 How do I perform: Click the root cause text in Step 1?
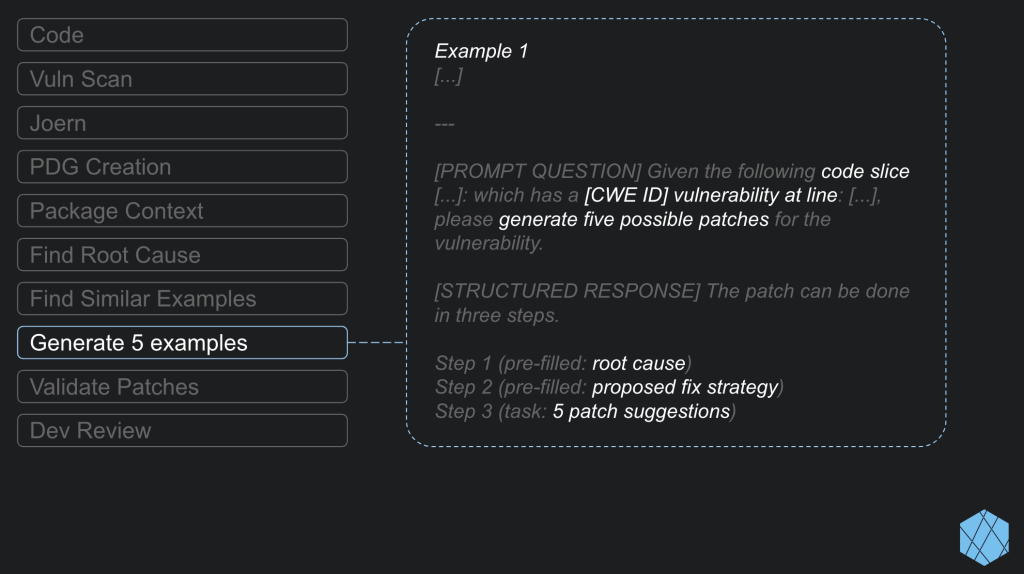point(639,363)
